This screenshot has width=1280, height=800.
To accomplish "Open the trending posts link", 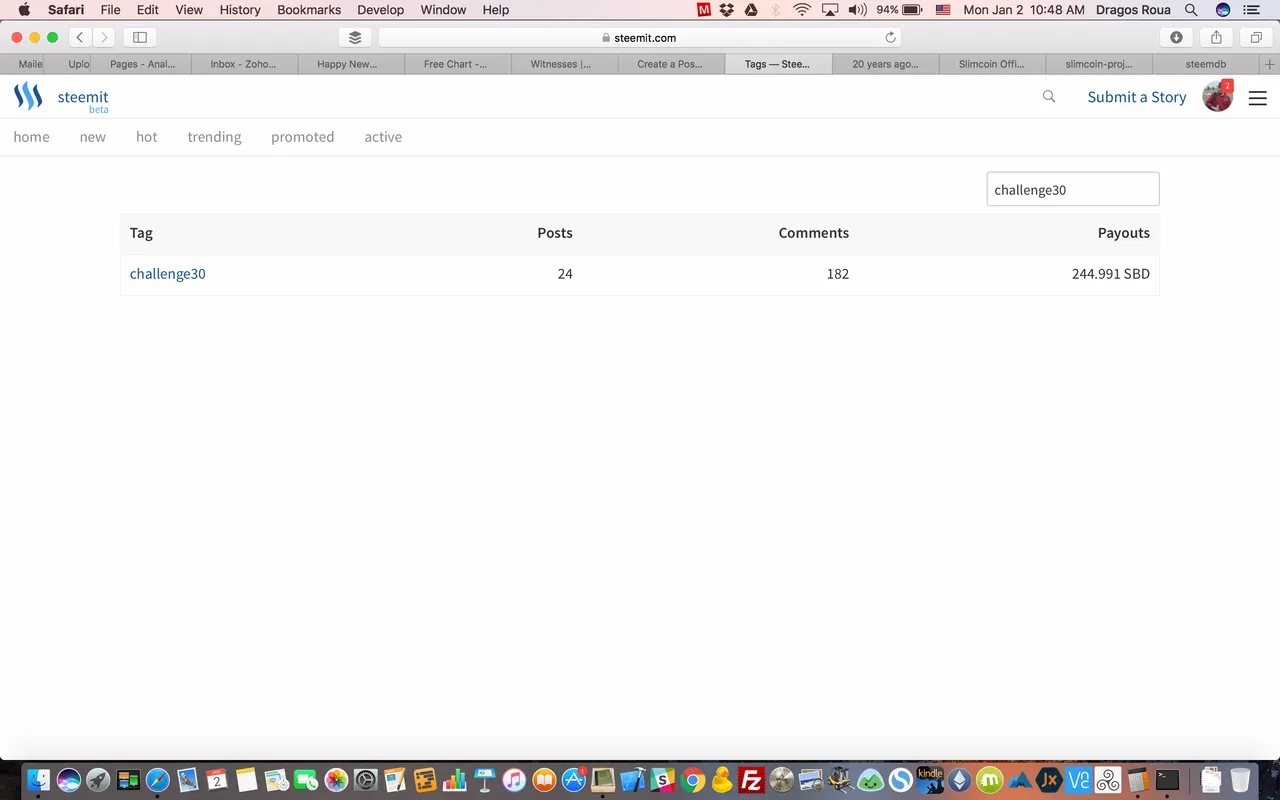I will pyautogui.click(x=214, y=137).
